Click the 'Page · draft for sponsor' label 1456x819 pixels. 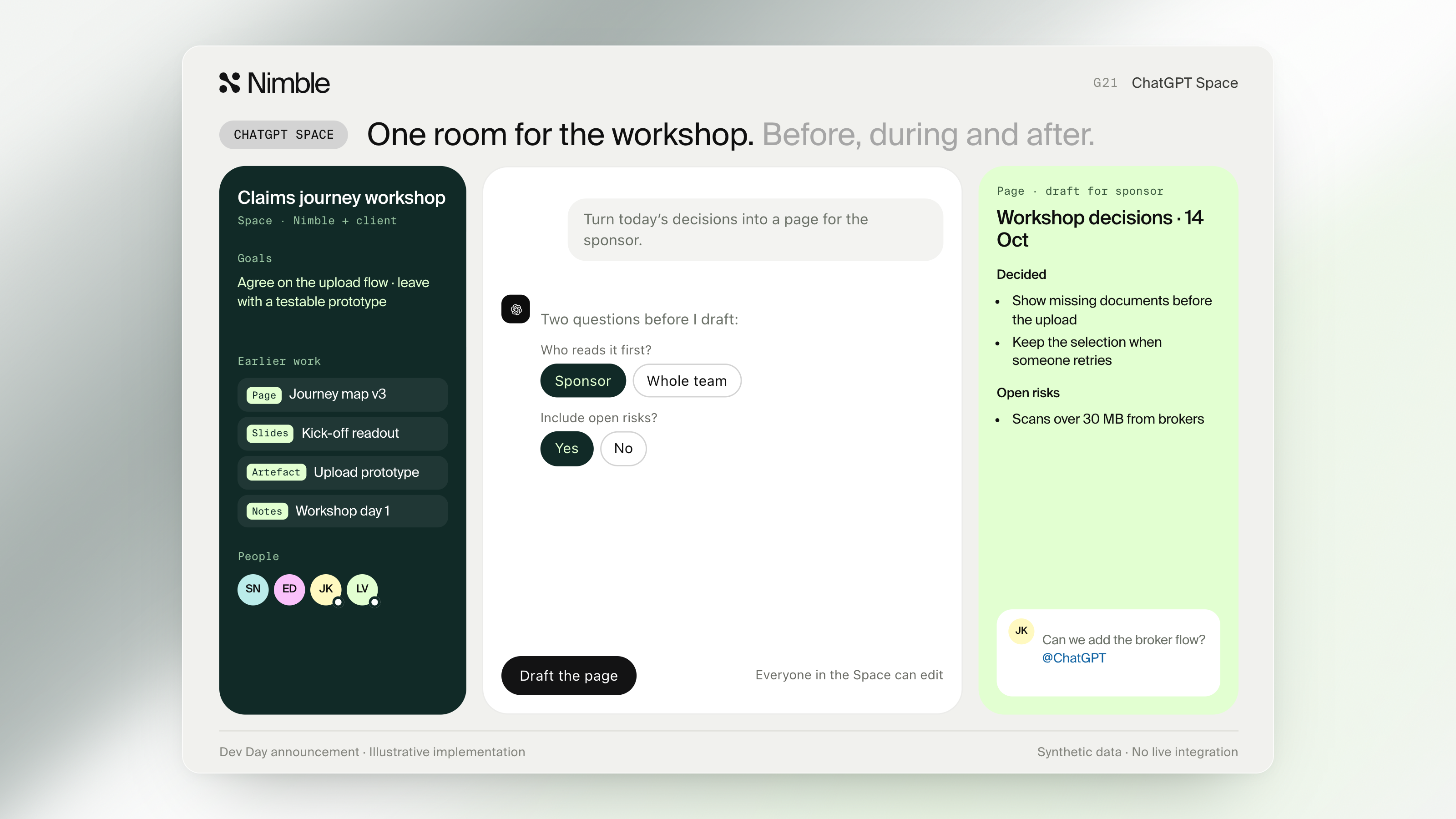click(1080, 192)
